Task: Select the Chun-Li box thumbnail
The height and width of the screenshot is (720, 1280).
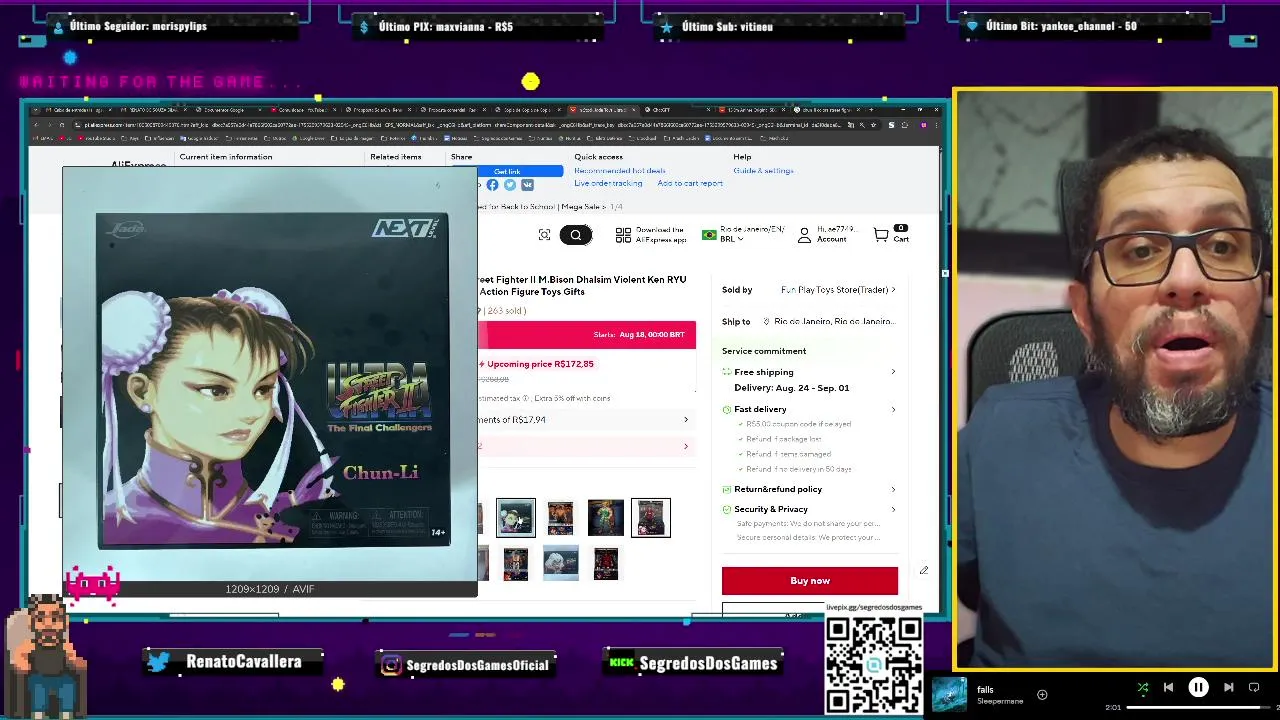Action: [x=516, y=517]
